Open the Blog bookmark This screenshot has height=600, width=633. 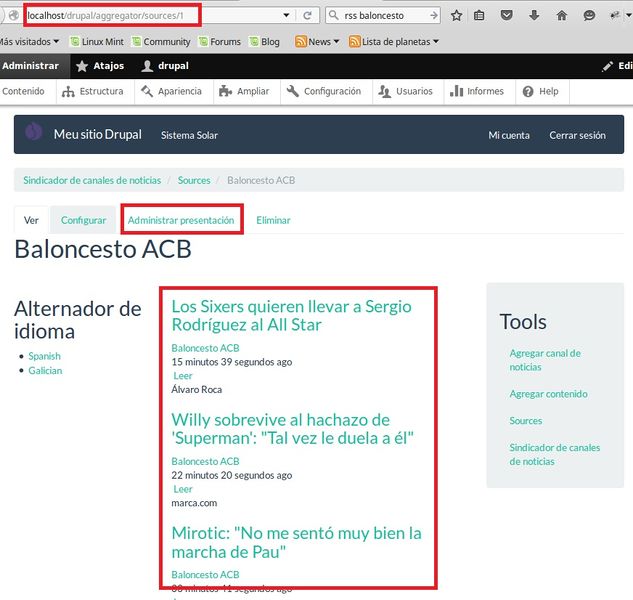tap(265, 42)
